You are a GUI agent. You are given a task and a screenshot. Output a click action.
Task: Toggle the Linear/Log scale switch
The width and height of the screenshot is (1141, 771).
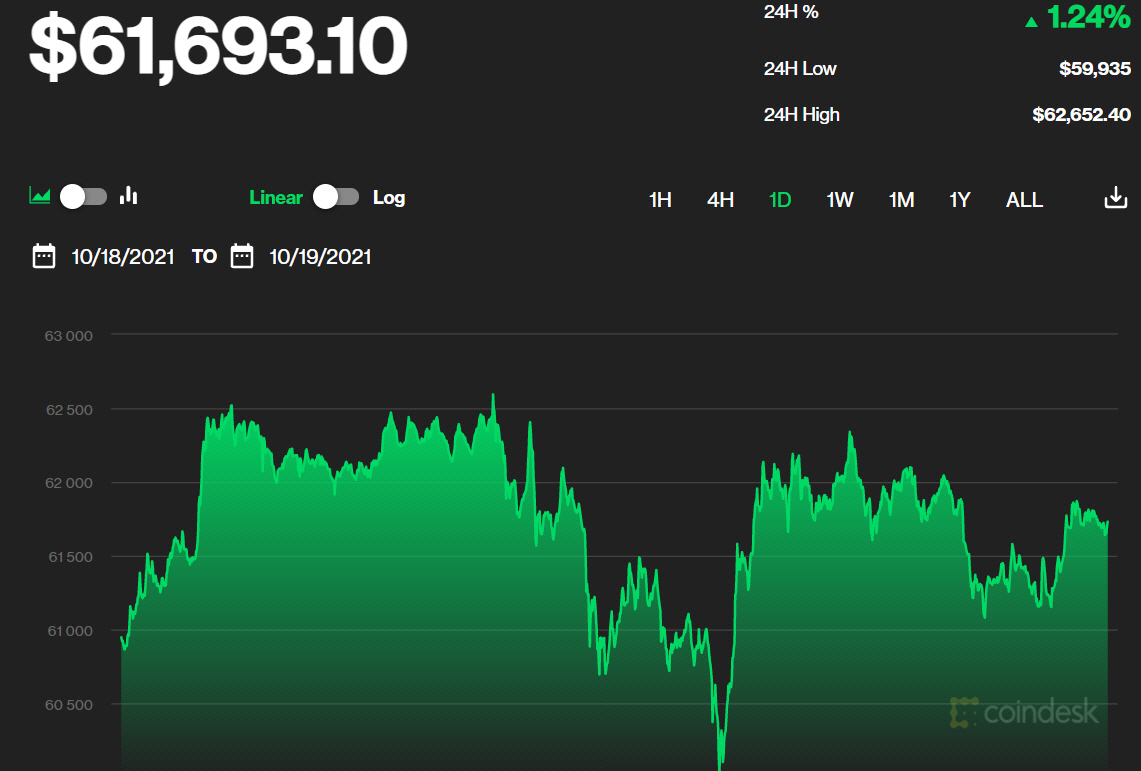336,197
